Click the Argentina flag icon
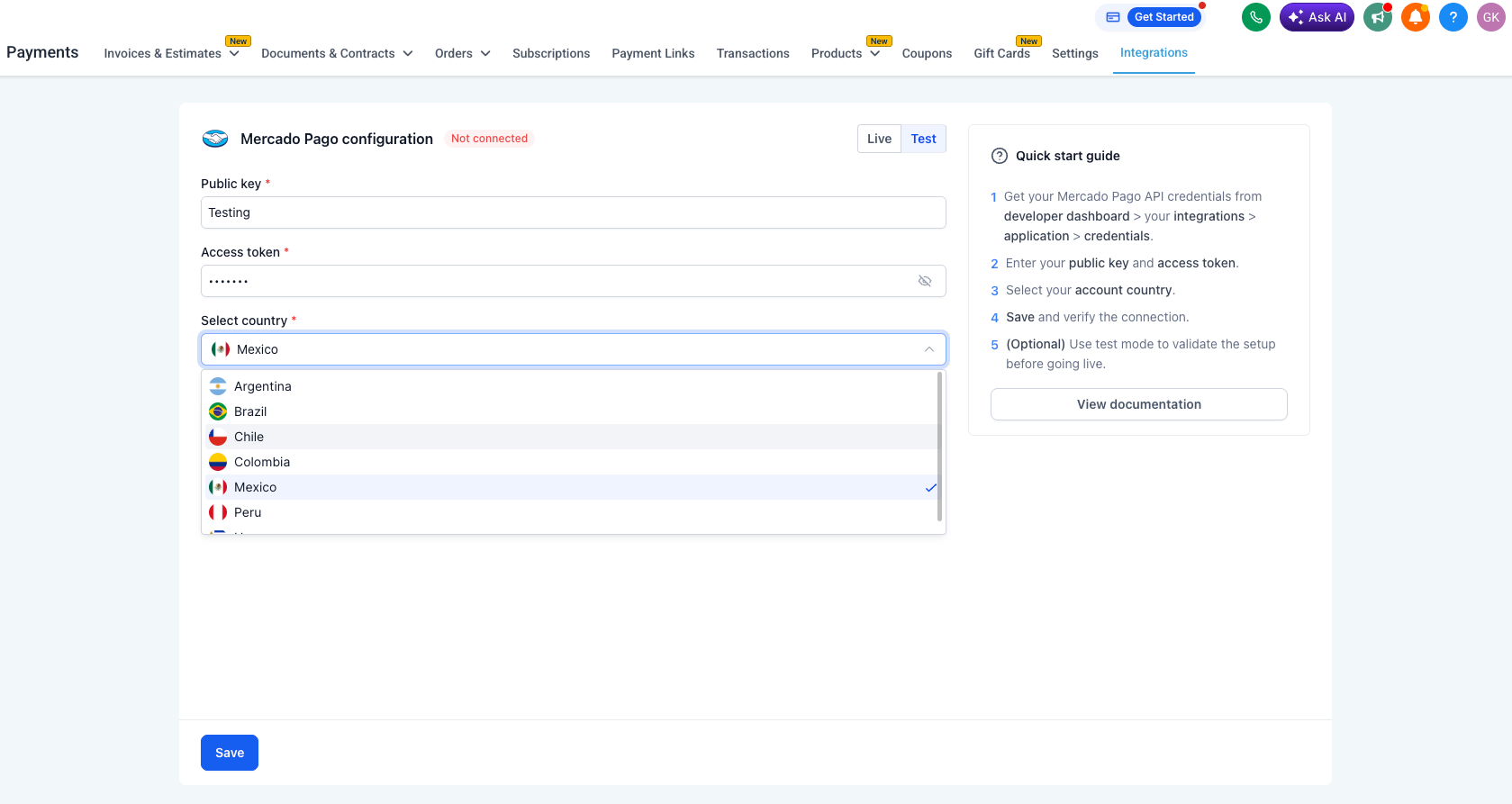Viewport: 1512px width, 804px height. coord(218,386)
